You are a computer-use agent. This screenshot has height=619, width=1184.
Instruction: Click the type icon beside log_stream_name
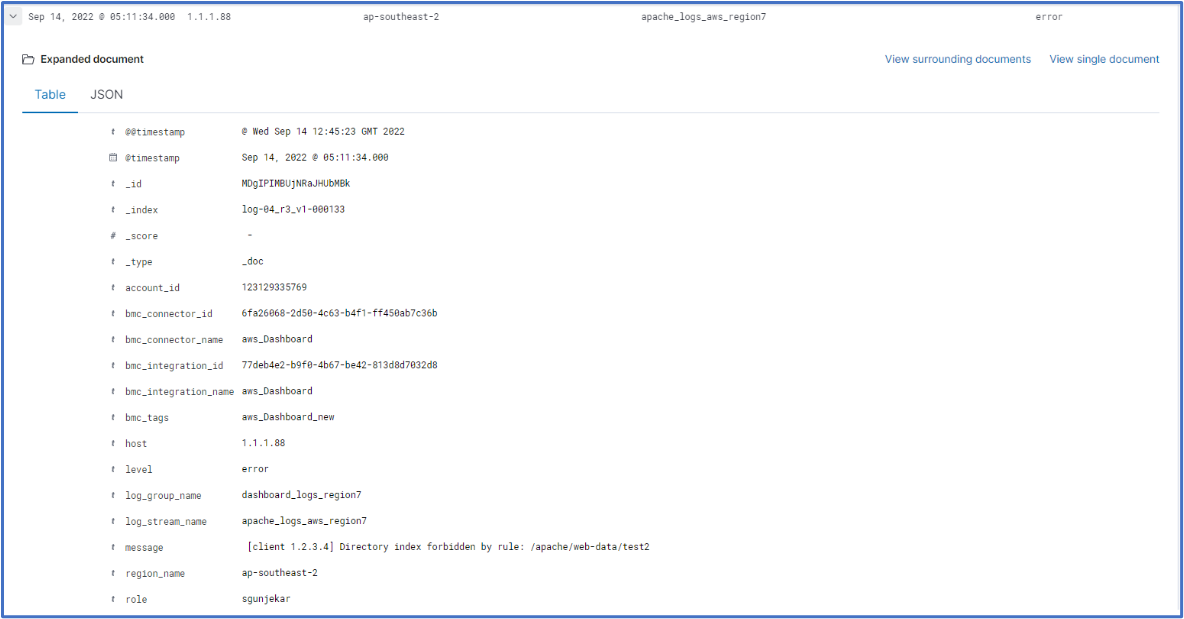coord(113,521)
